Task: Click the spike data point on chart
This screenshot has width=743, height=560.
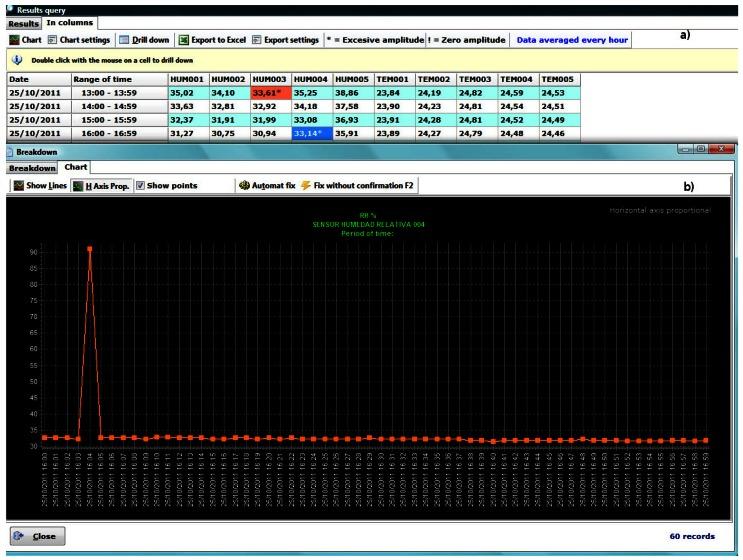Action: click(x=89, y=248)
